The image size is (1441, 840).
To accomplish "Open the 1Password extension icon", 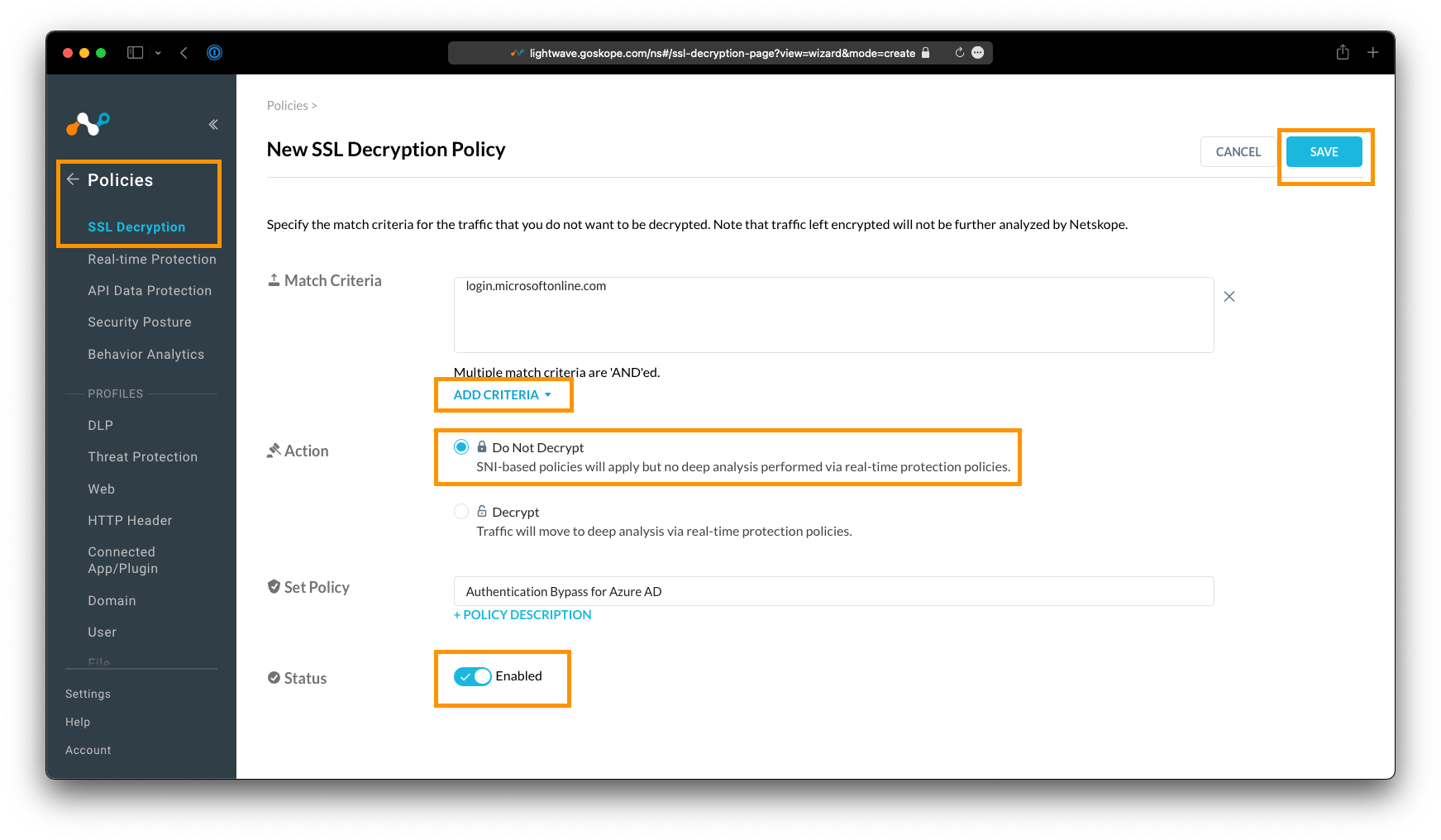I will [x=214, y=53].
